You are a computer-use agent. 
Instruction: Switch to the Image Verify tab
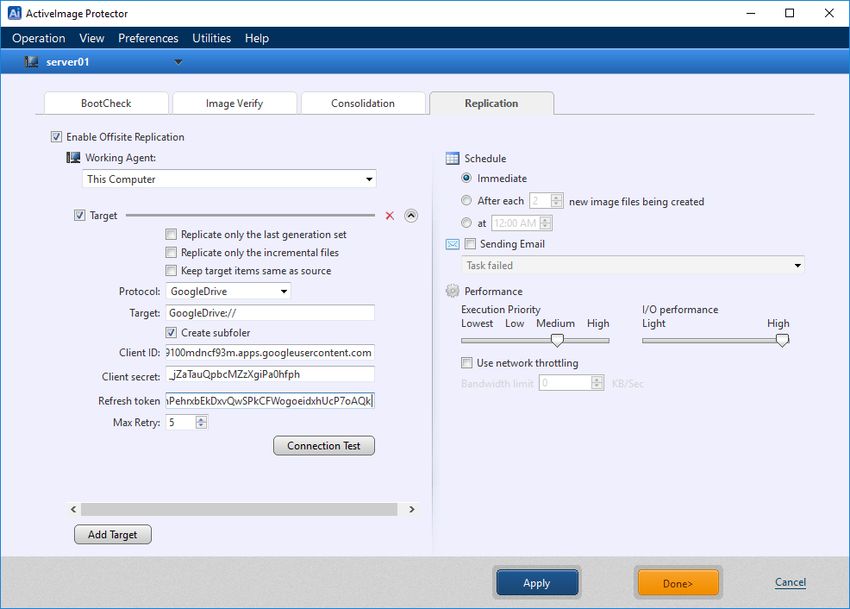pyautogui.click(x=234, y=103)
